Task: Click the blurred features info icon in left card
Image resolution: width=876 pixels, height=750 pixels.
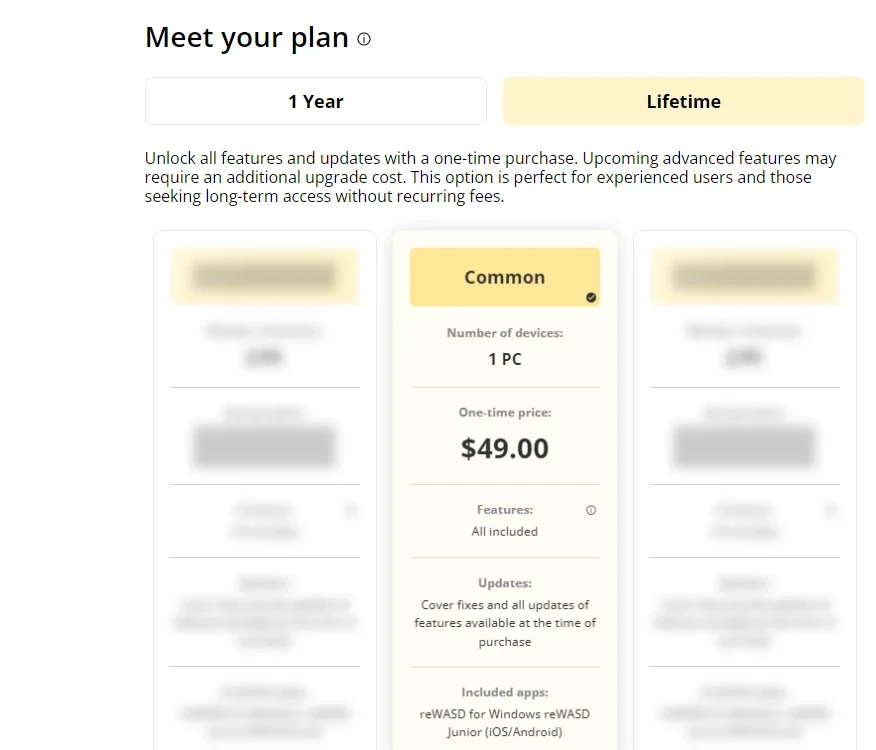Action: pyautogui.click(x=351, y=510)
